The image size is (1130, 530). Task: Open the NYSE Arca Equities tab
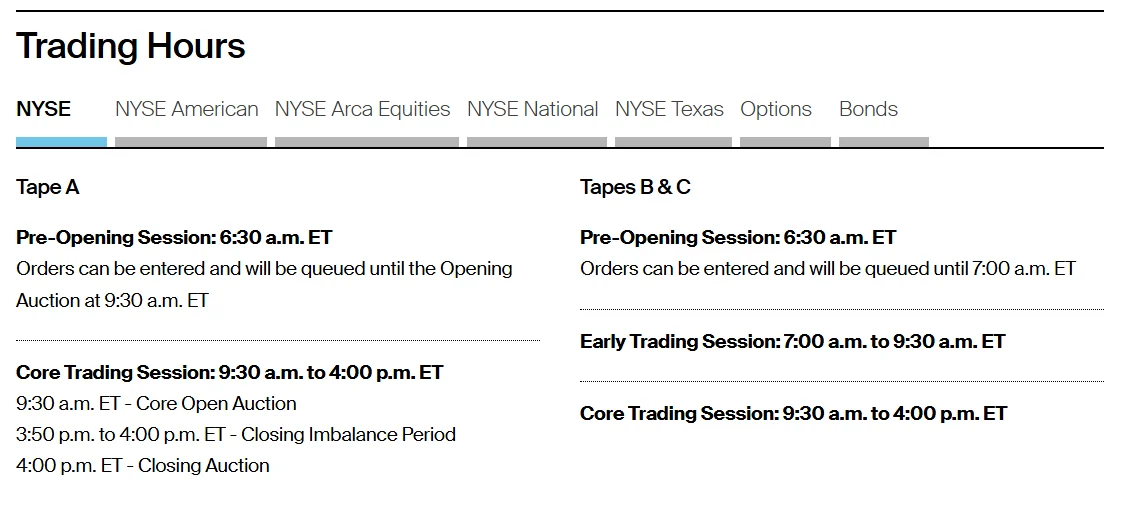362,110
